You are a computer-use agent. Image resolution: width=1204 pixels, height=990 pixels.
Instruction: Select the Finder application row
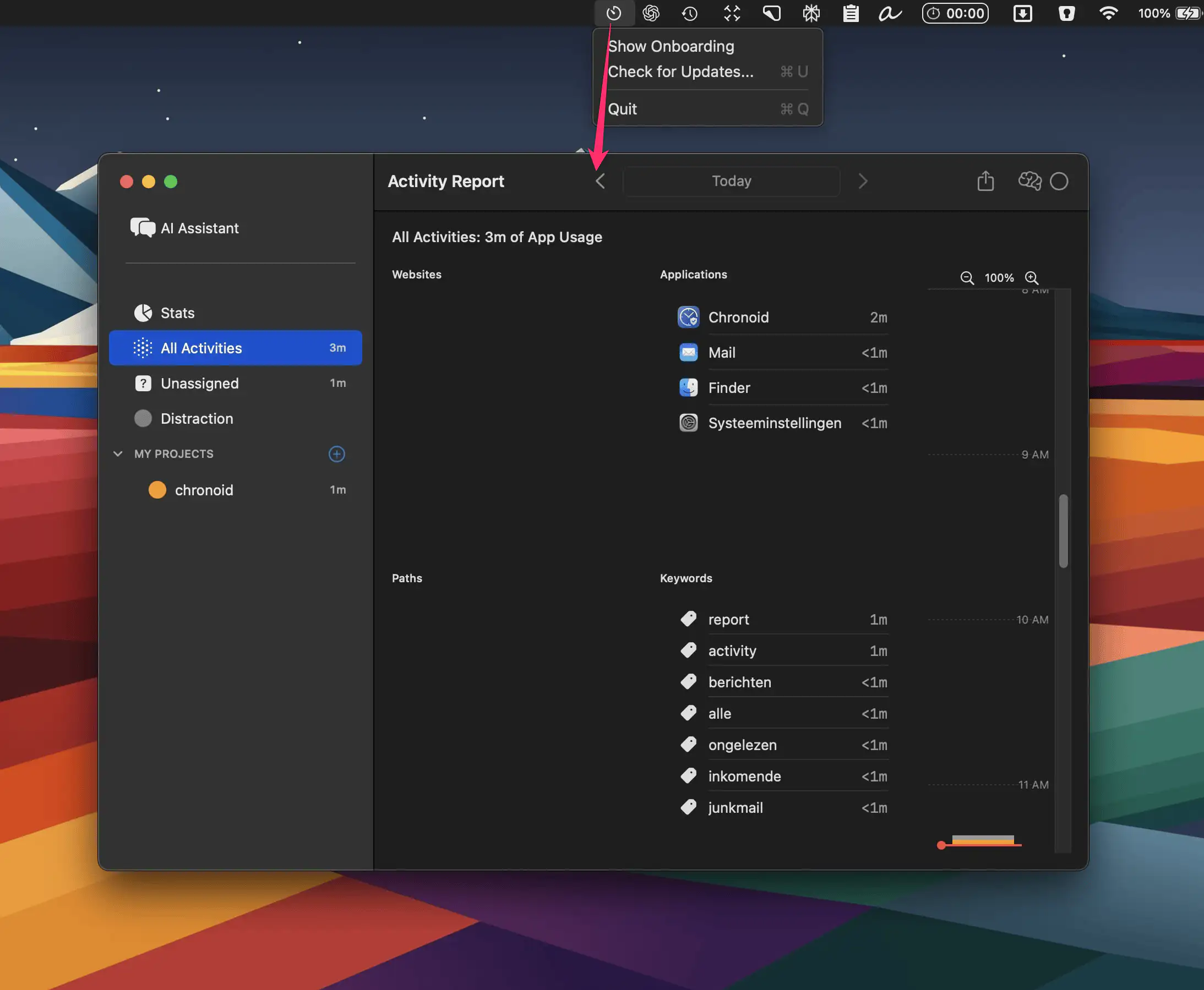(x=782, y=388)
